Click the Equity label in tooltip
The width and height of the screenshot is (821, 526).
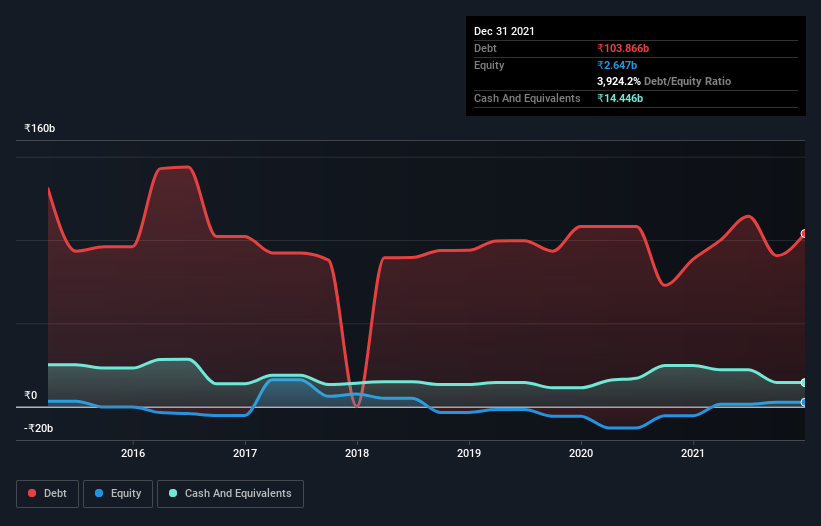489,65
